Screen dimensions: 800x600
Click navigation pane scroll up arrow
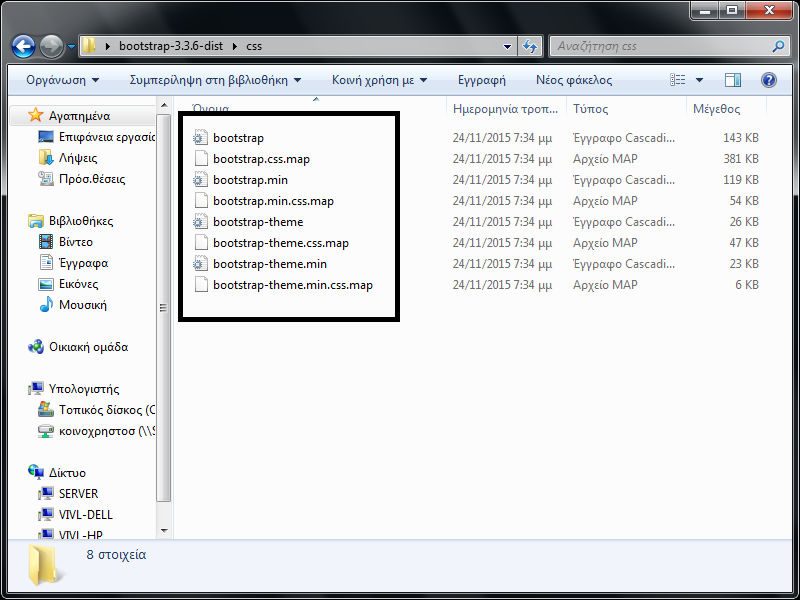[164, 105]
